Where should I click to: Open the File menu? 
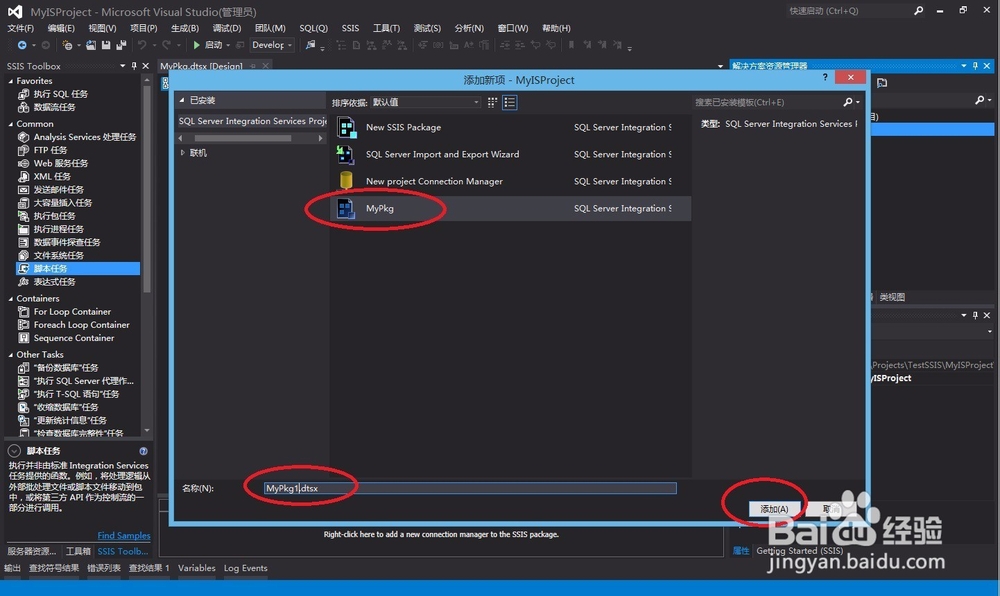tap(20, 28)
